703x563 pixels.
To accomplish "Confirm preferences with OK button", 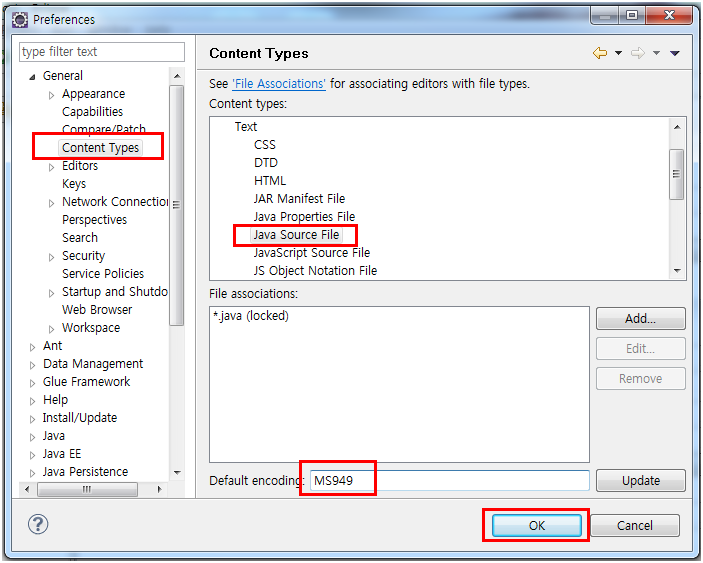I will click(x=536, y=525).
